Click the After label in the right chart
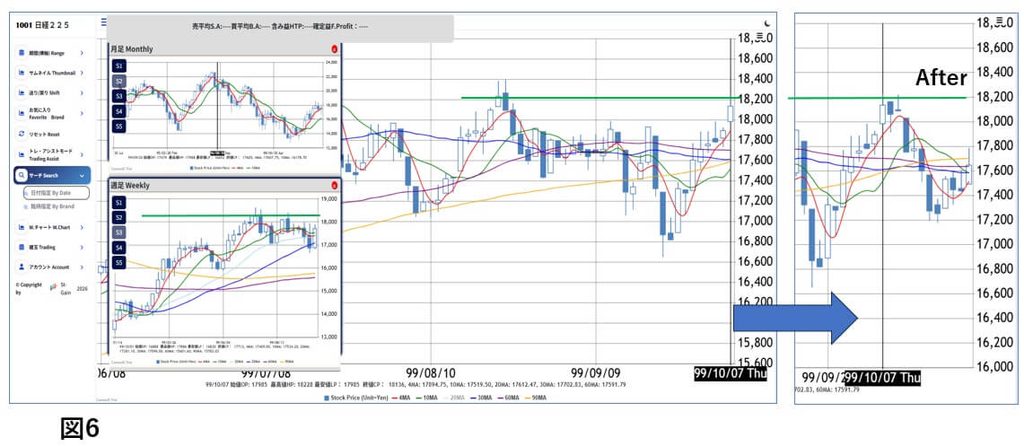The height and width of the screenshot is (446, 1024). pyautogui.click(x=941, y=78)
